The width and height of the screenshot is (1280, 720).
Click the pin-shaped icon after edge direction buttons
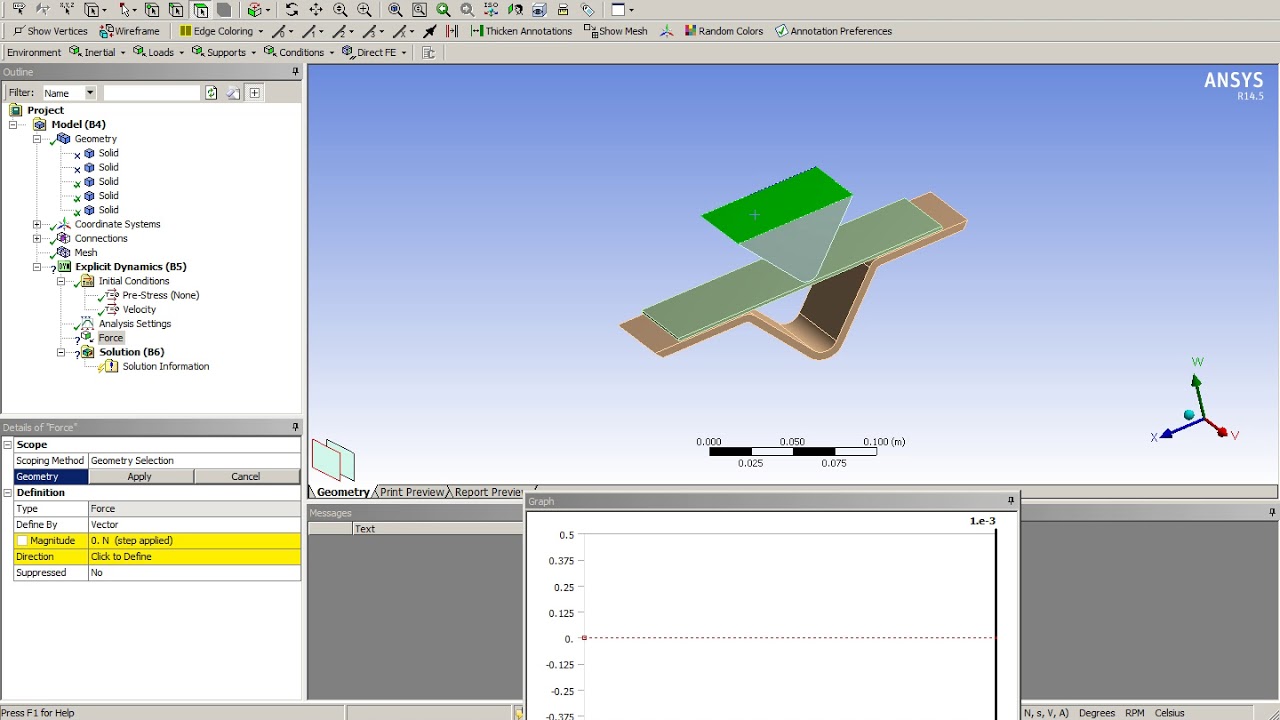[x=429, y=31]
